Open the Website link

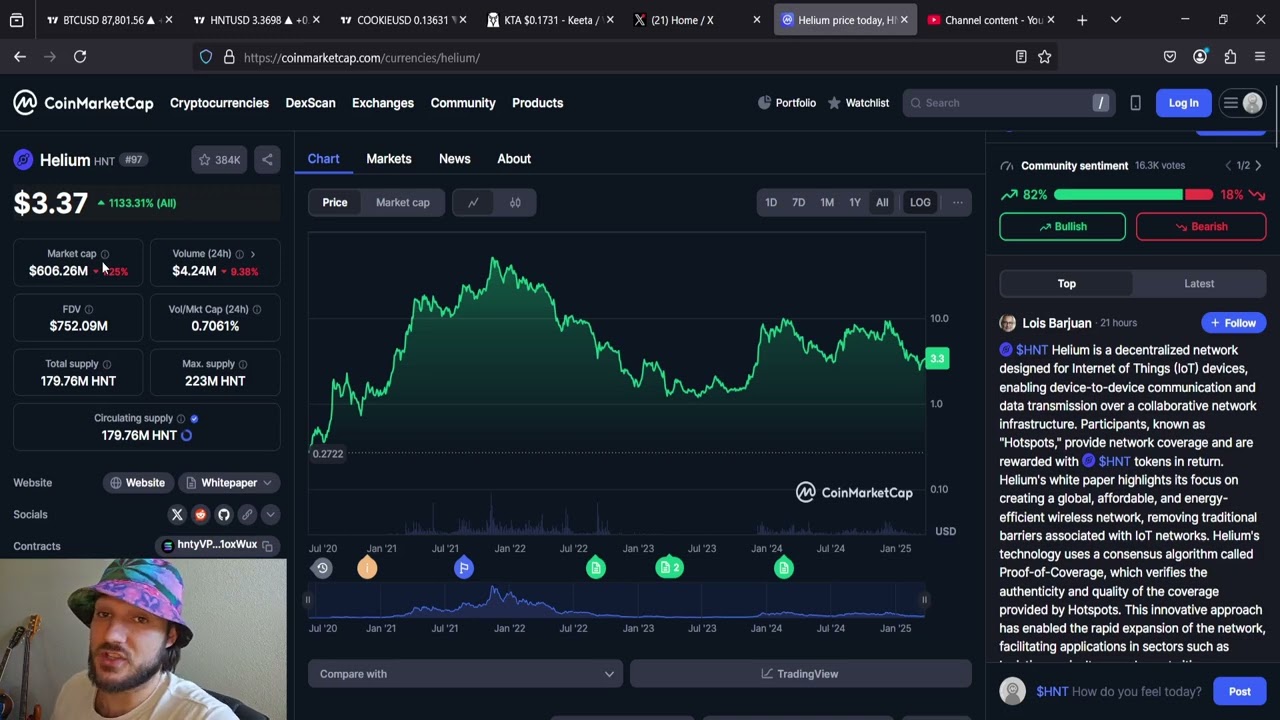[x=138, y=483]
